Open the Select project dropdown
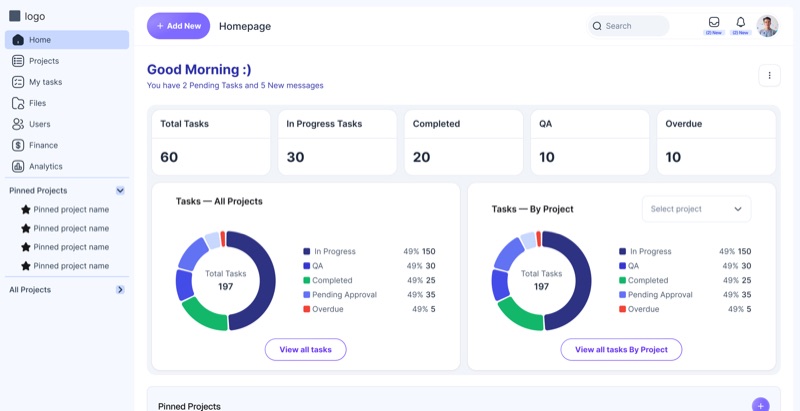800x411 pixels. [x=696, y=209]
